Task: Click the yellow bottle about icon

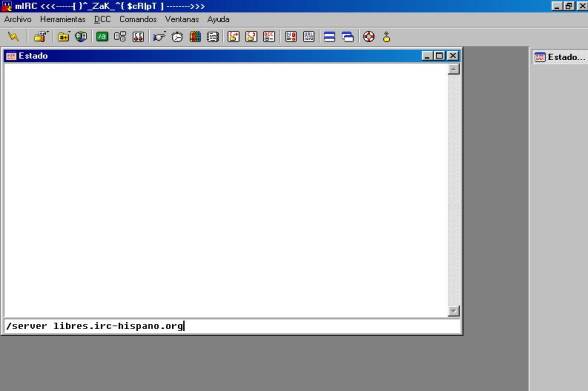Action: [x=386, y=37]
